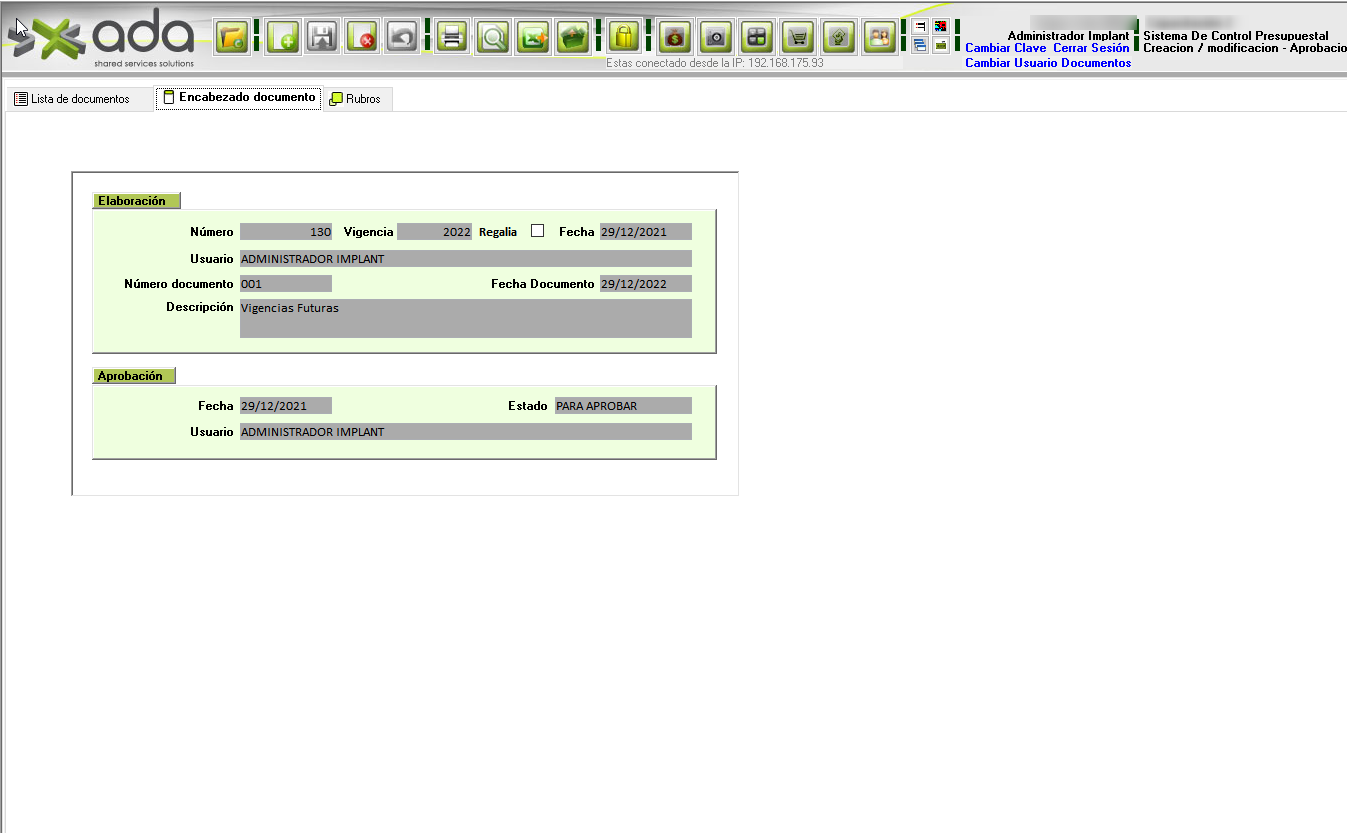
Task: Create a new document with the plus icon
Action: pyautogui.click(x=283, y=38)
